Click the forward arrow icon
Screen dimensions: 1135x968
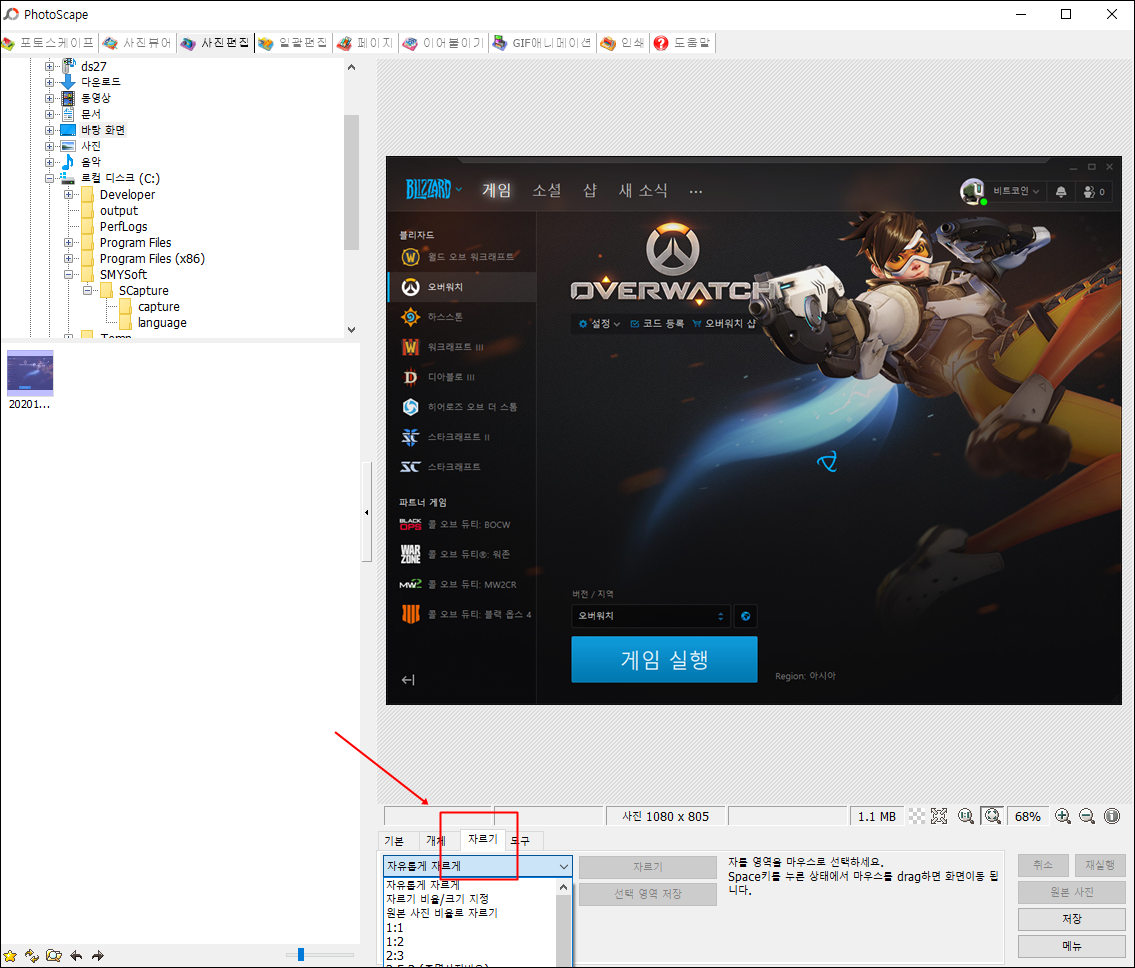click(x=98, y=956)
